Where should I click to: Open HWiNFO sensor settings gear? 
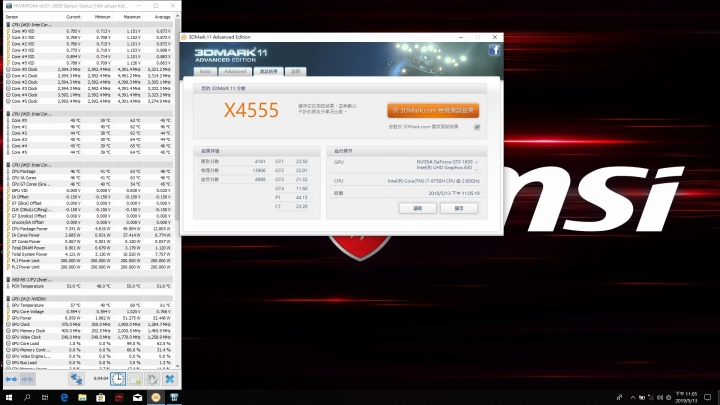pyautogui.click(x=152, y=379)
